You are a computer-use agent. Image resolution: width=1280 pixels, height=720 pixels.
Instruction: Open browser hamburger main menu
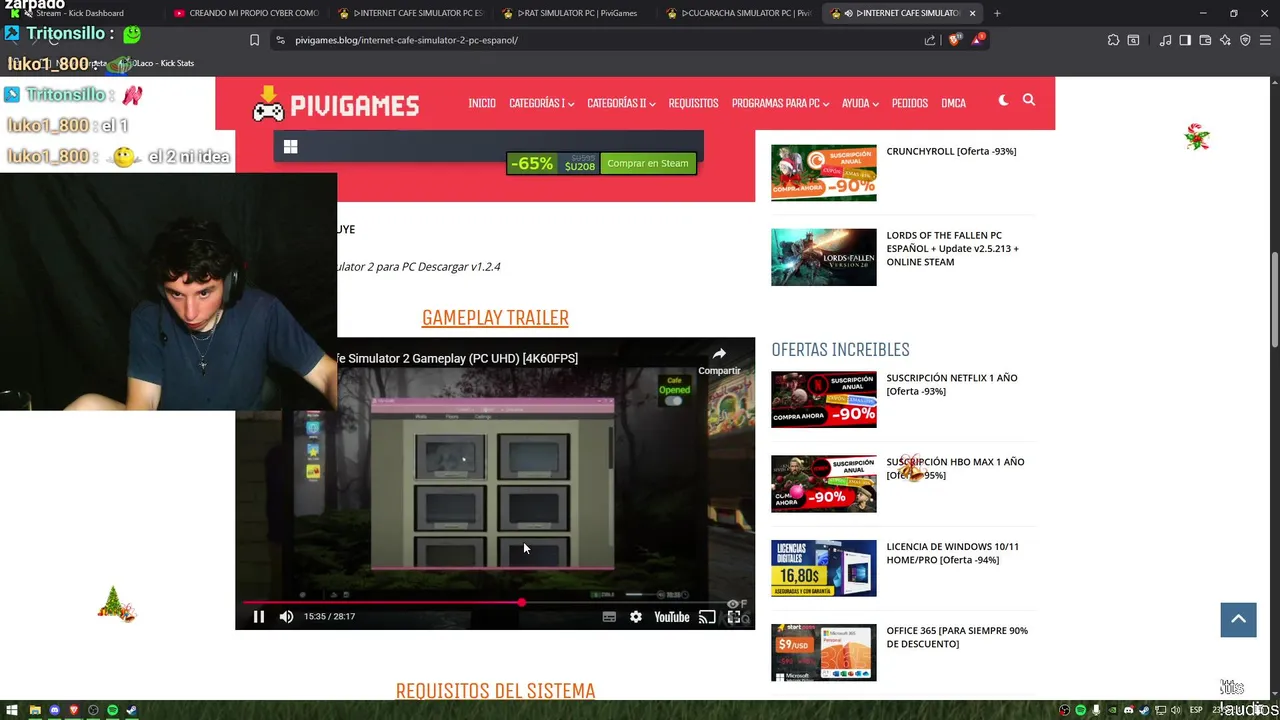(x=1265, y=40)
